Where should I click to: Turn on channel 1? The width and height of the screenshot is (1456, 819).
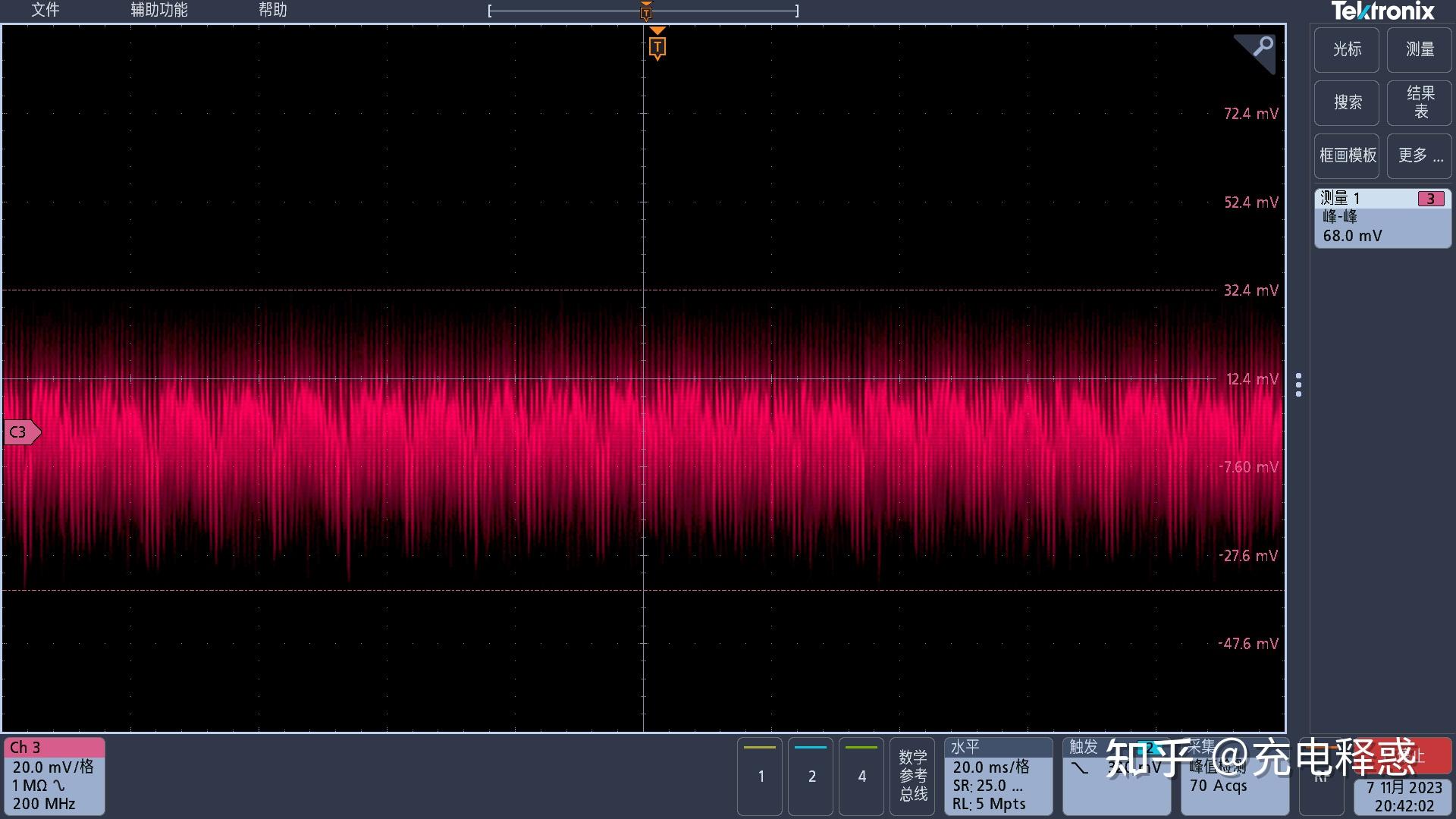click(760, 776)
